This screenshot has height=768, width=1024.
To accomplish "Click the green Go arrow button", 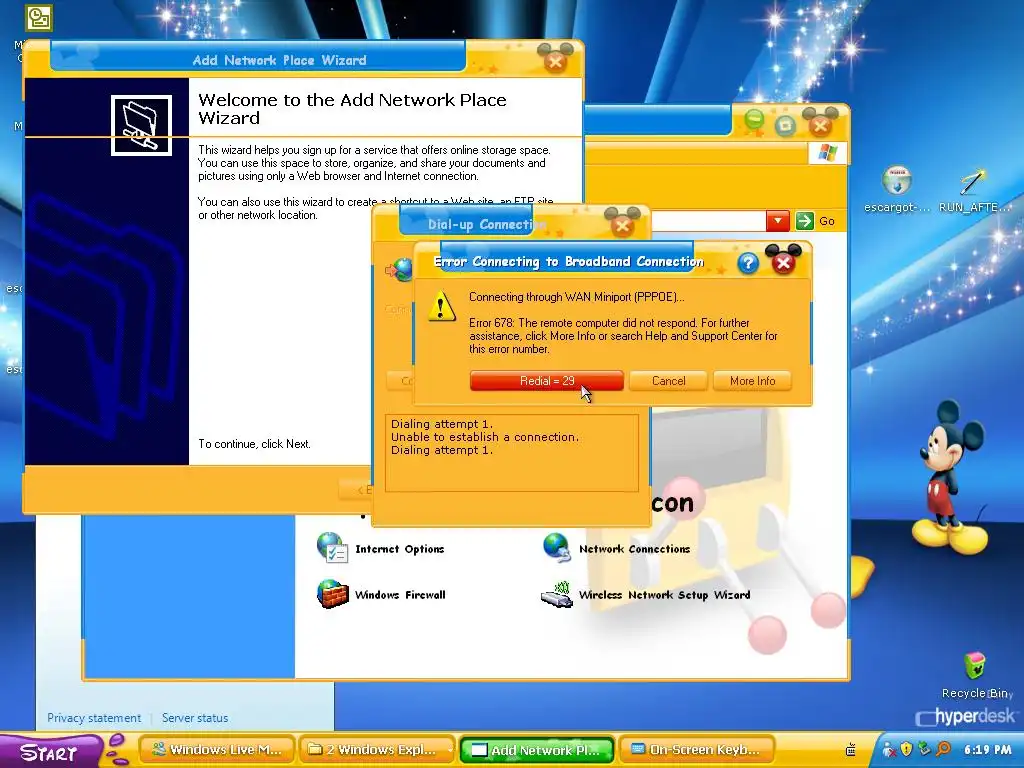I will (x=805, y=221).
